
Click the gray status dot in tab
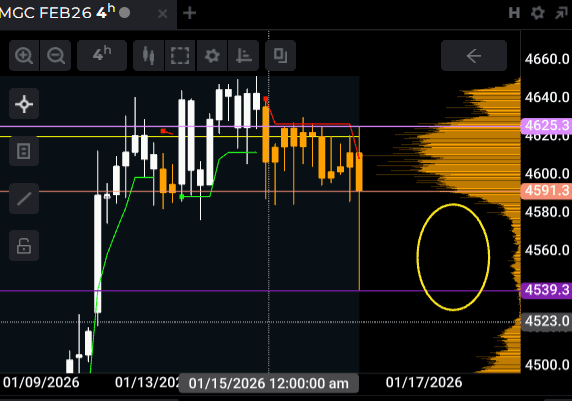click(124, 13)
